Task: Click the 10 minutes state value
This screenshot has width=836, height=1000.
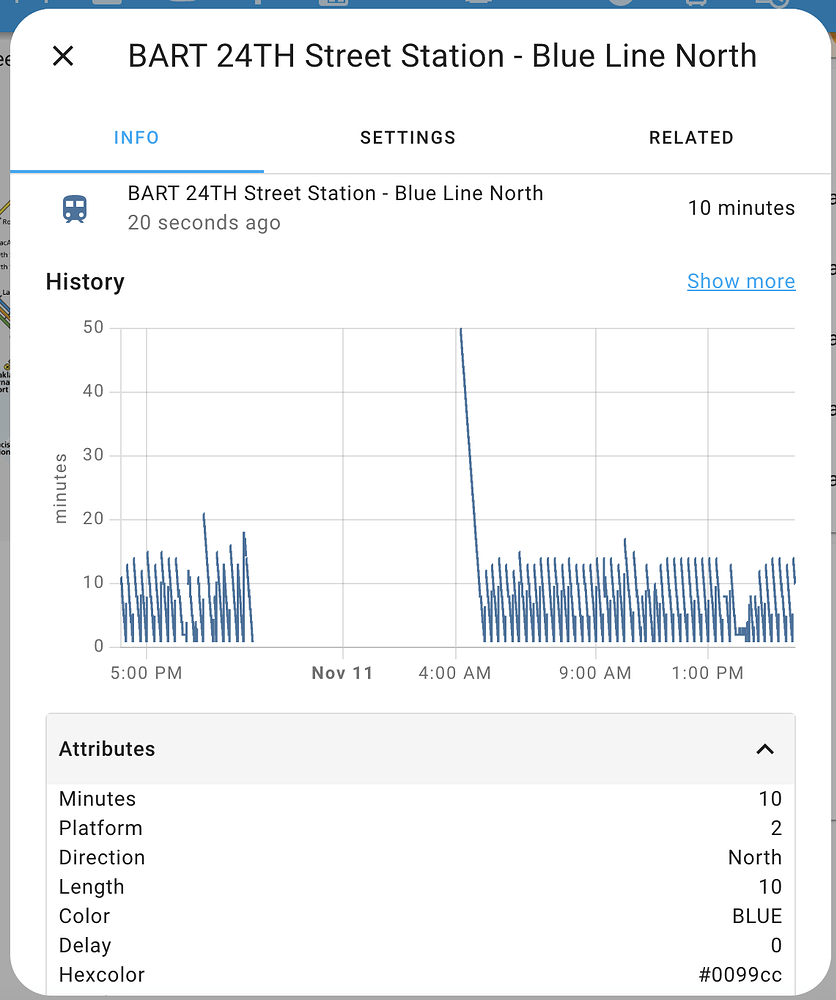Action: [x=740, y=208]
